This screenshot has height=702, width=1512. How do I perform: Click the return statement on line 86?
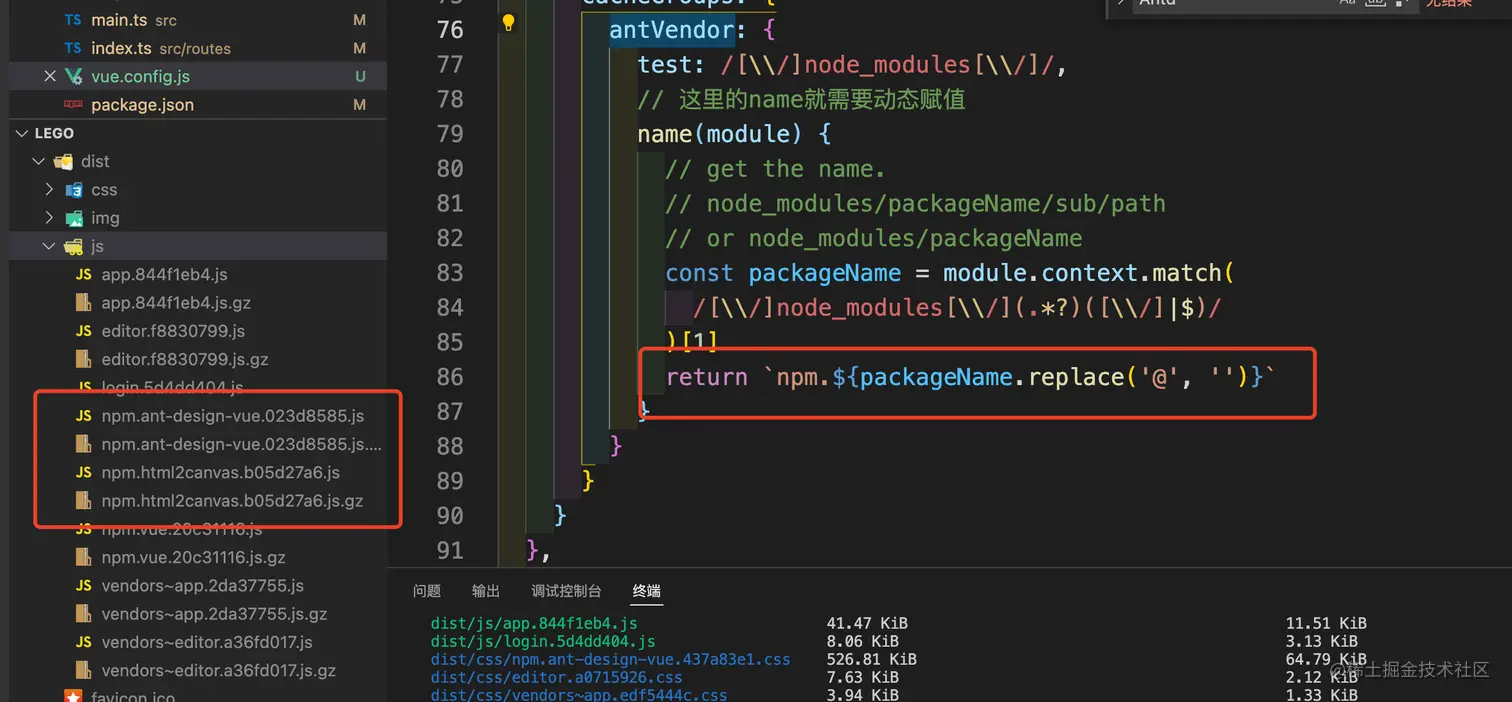click(972, 377)
